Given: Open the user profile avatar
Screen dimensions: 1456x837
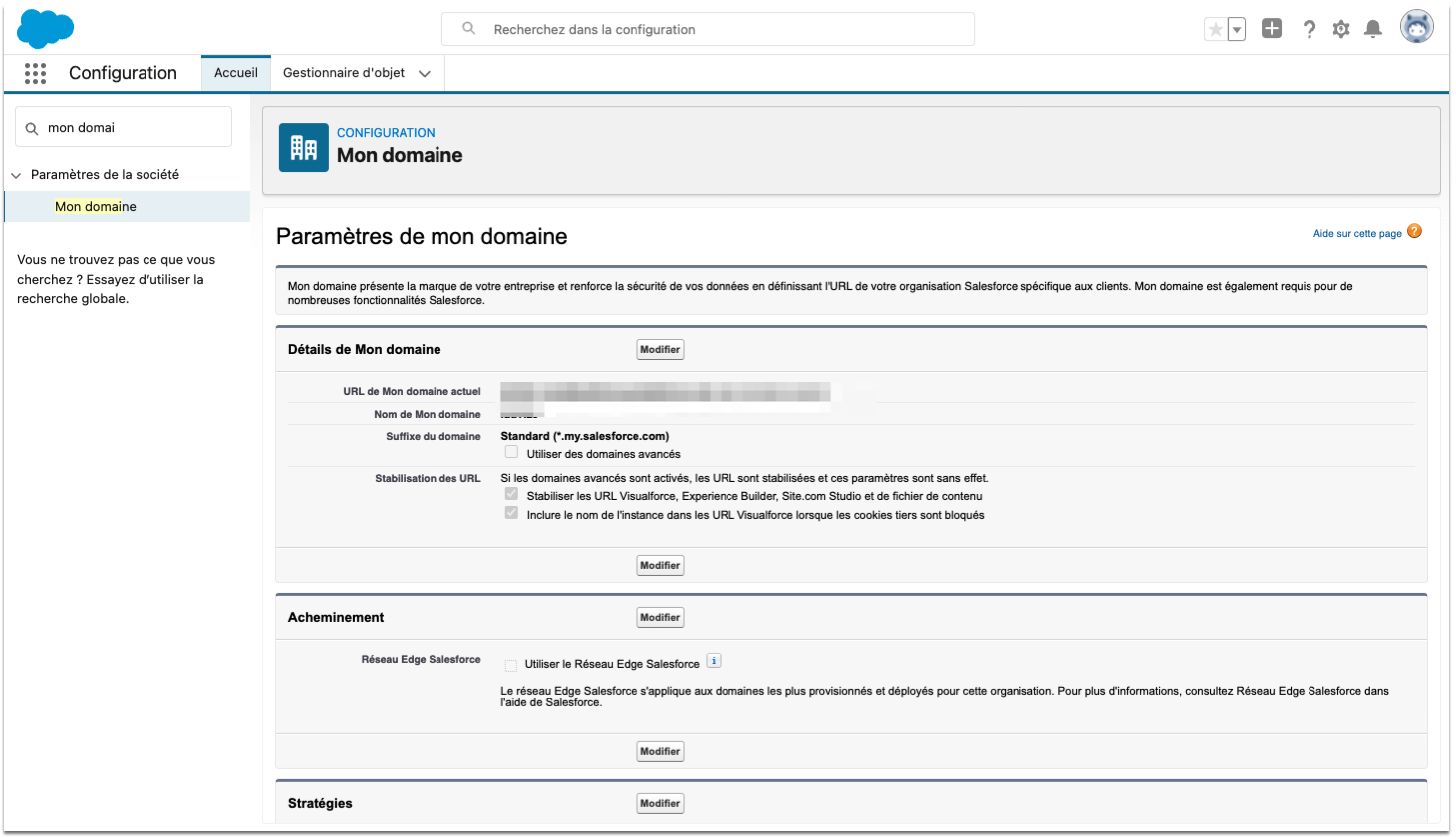Looking at the screenshot, I should pos(1416,28).
